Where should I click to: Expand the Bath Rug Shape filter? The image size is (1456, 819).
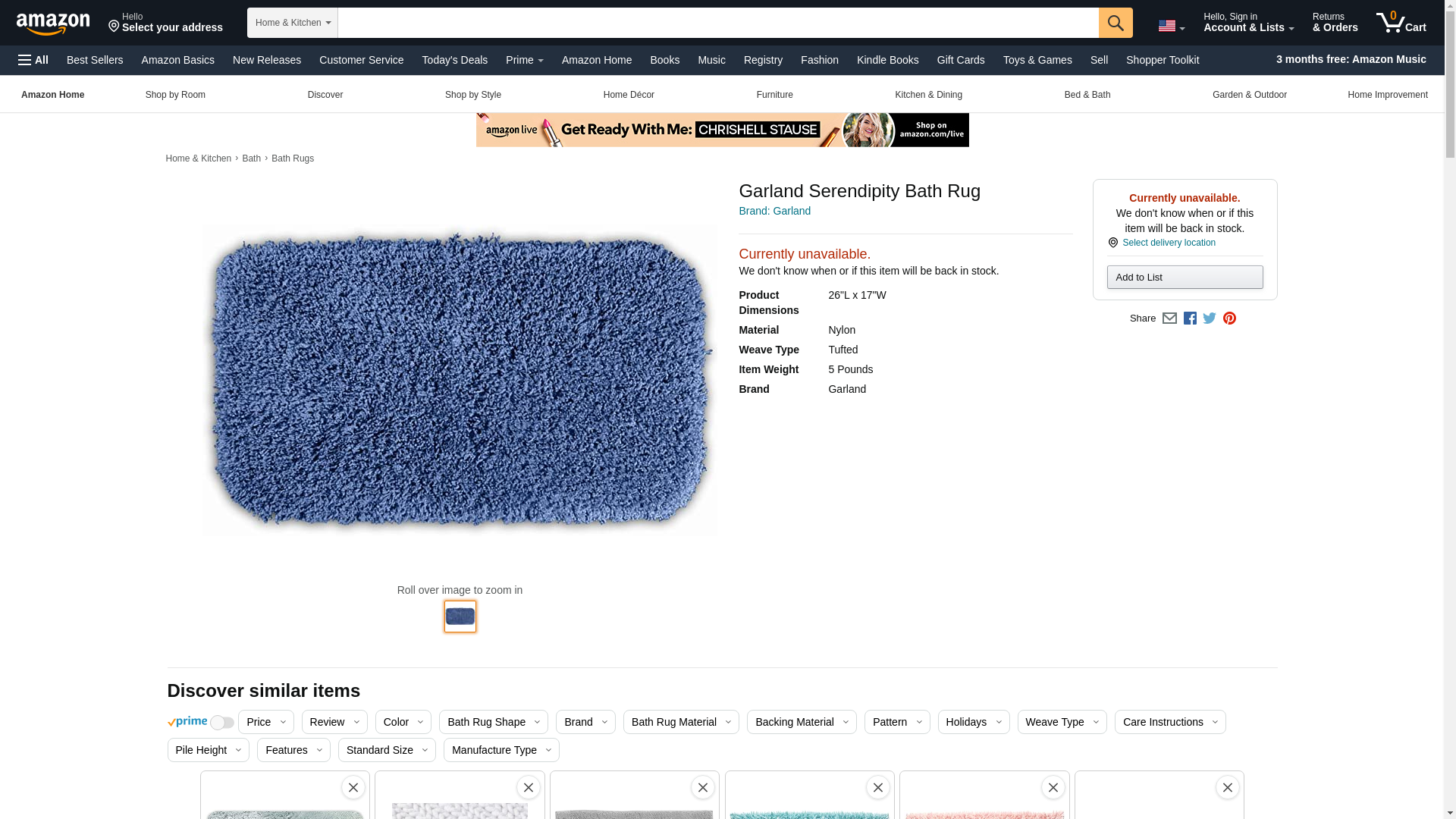pos(493,722)
